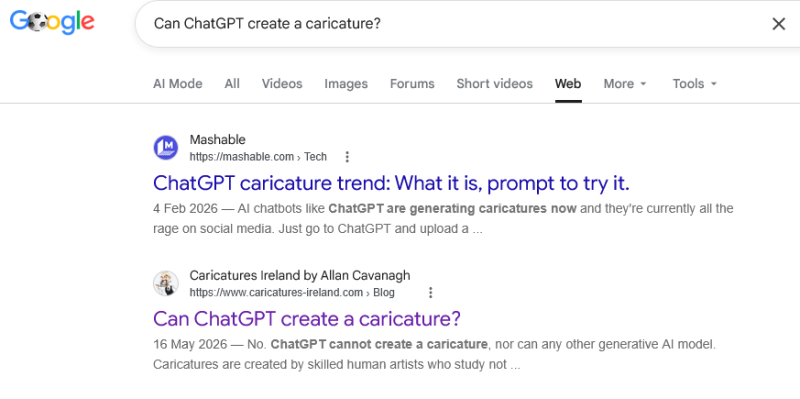800x399 pixels.
Task: Switch to the Videos tab
Action: (x=282, y=84)
